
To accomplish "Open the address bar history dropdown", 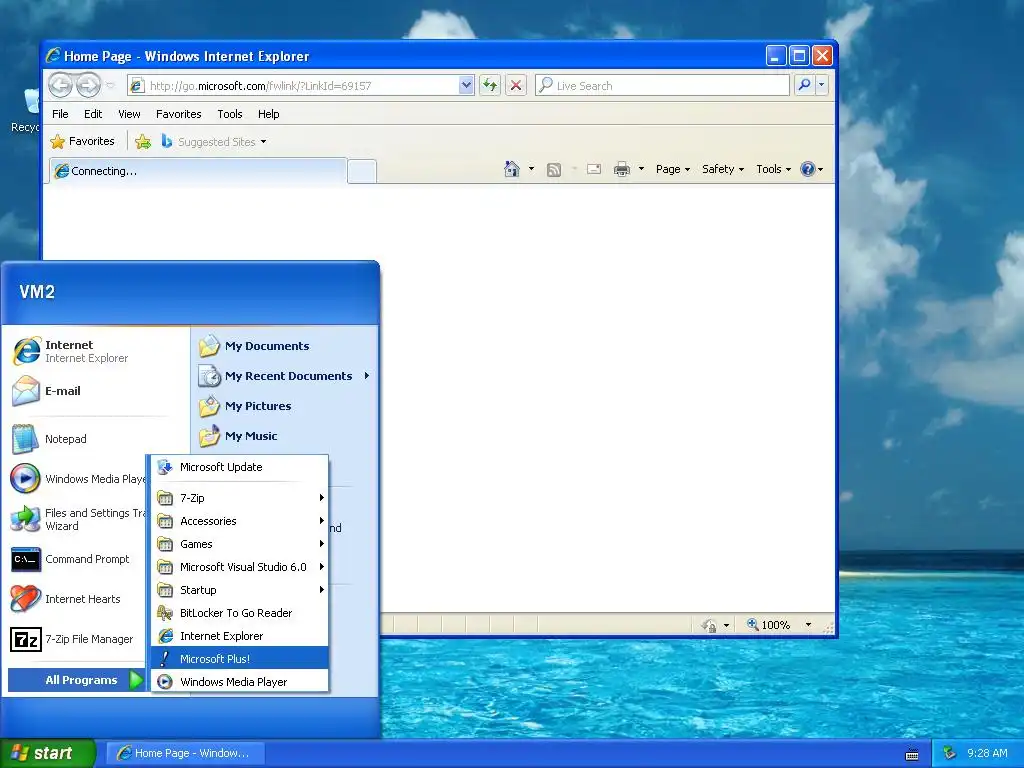I will (x=466, y=85).
